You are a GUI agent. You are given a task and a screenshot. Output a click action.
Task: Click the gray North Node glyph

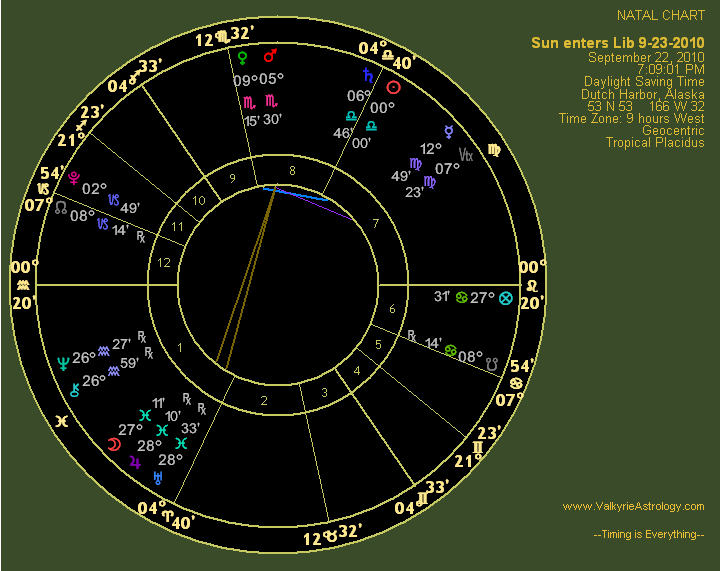[61, 208]
